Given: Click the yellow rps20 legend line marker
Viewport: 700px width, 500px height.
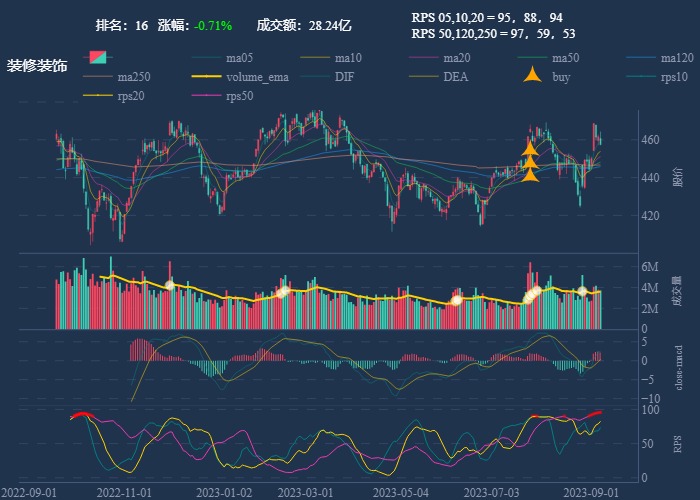Looking at the screenshot, I should [x=97, y=96].
